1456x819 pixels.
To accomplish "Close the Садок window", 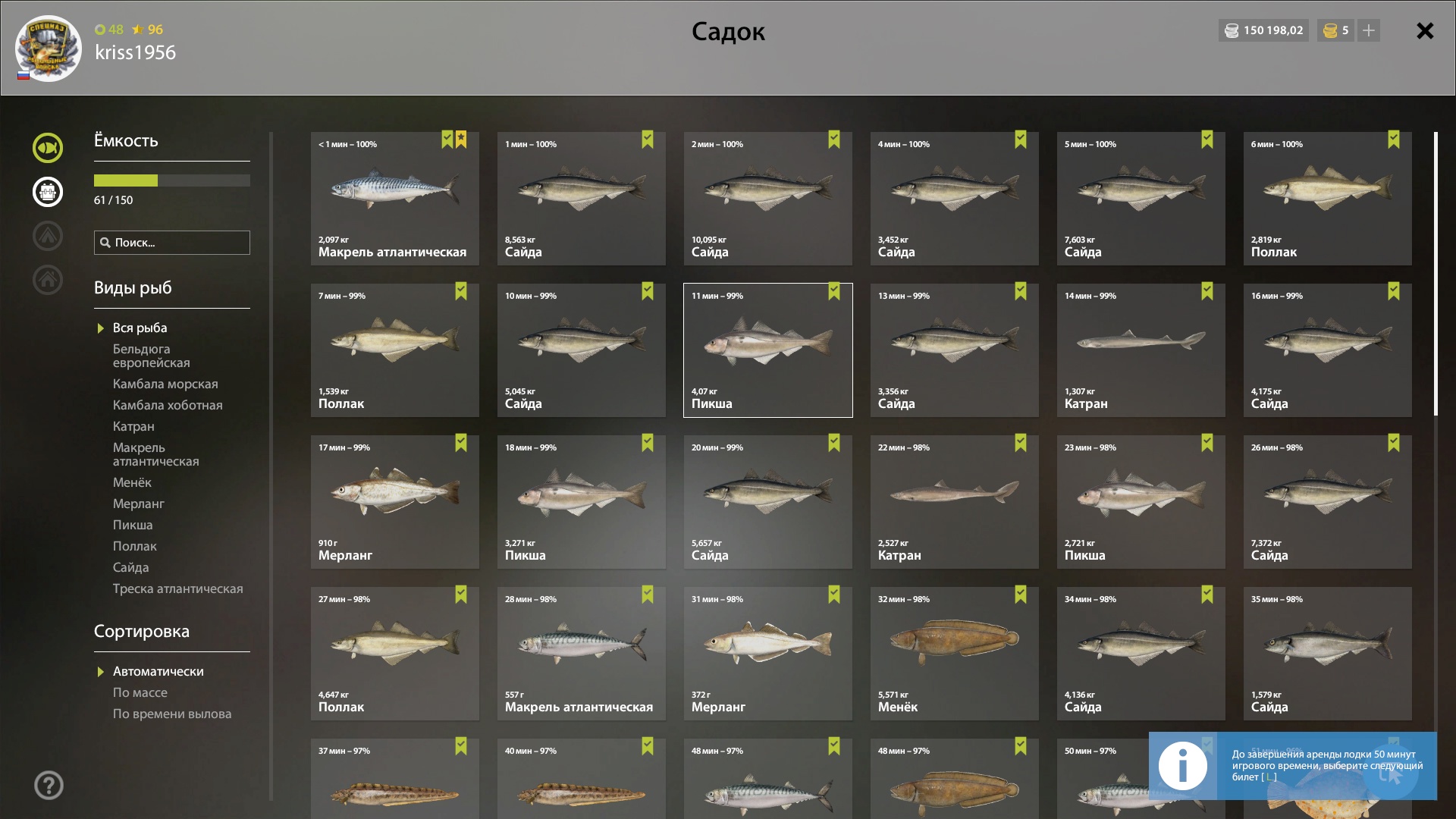I will point(1425,30).
